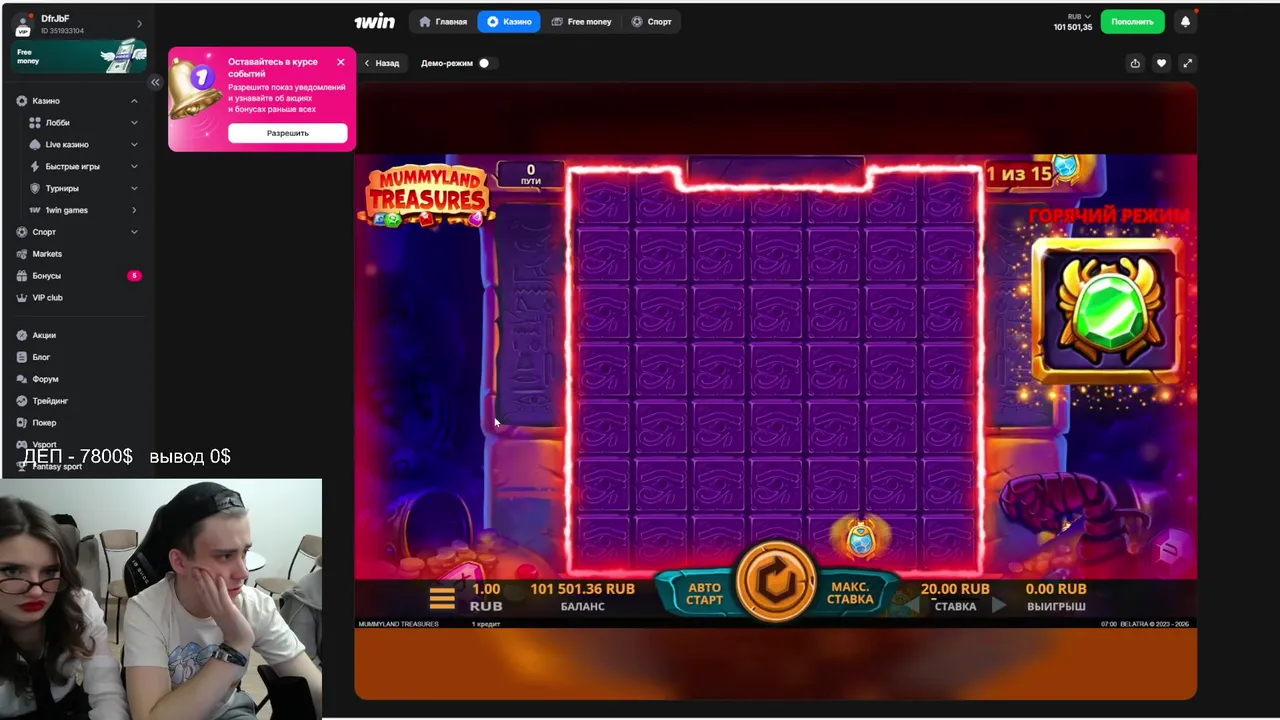Open the slot hamburger menu
This screenshot has height=720, width=1280.
tap(442, 598)
